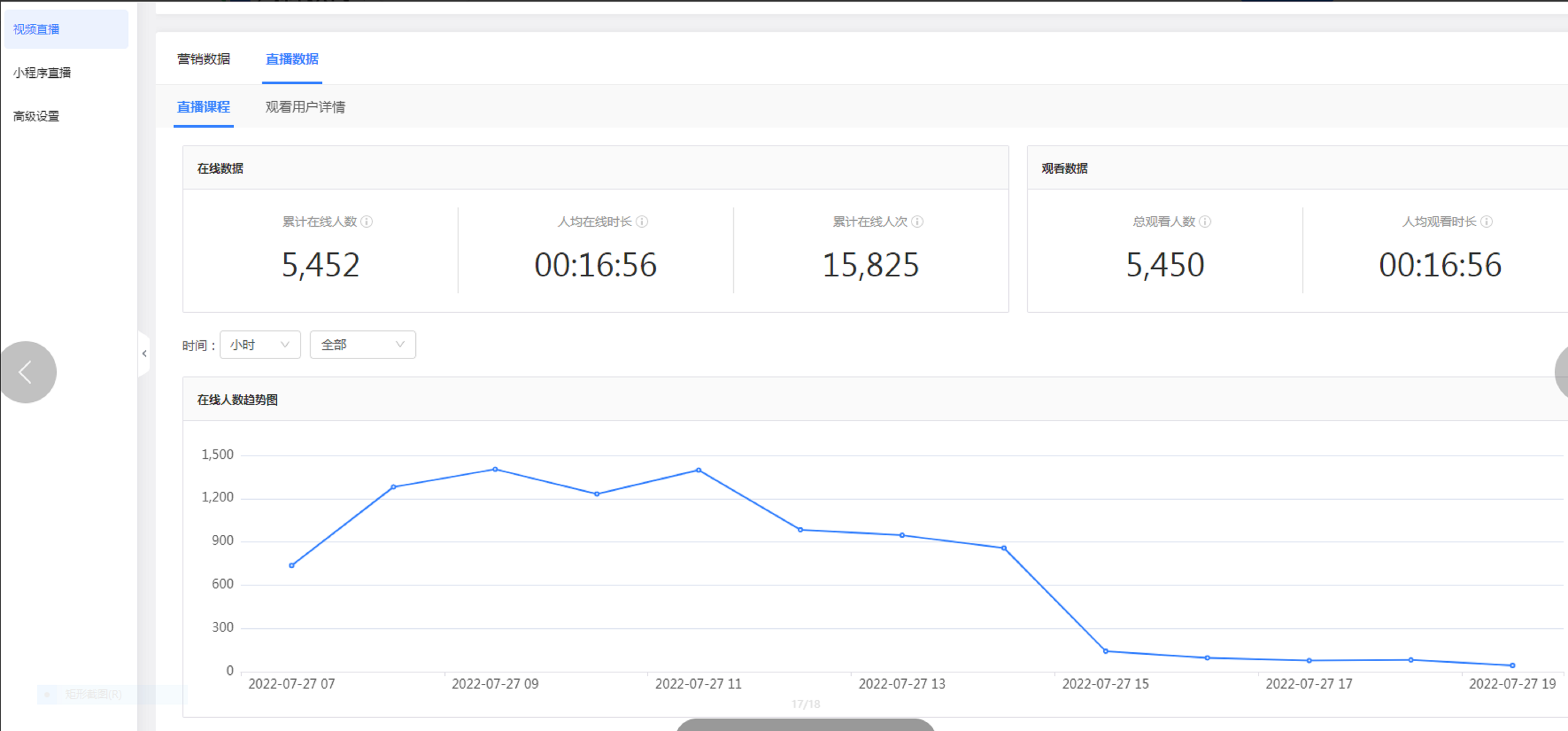Open 高级设置 sidebar item

[36, 116]
